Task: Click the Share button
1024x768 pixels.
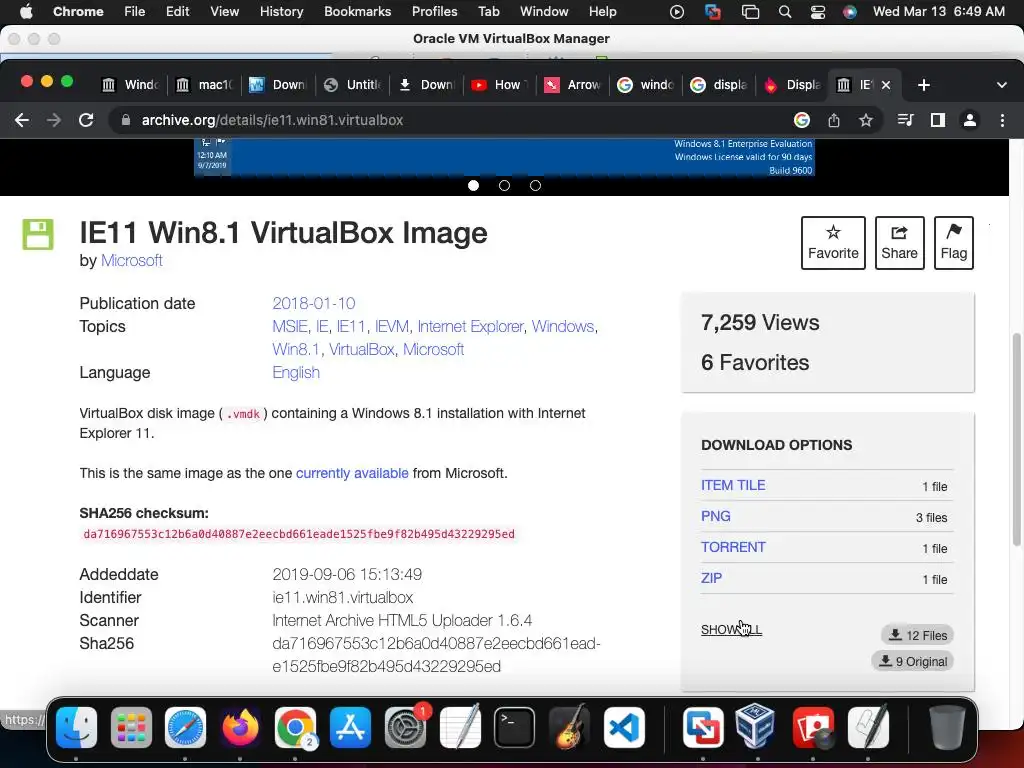Action: pos(899,243)
